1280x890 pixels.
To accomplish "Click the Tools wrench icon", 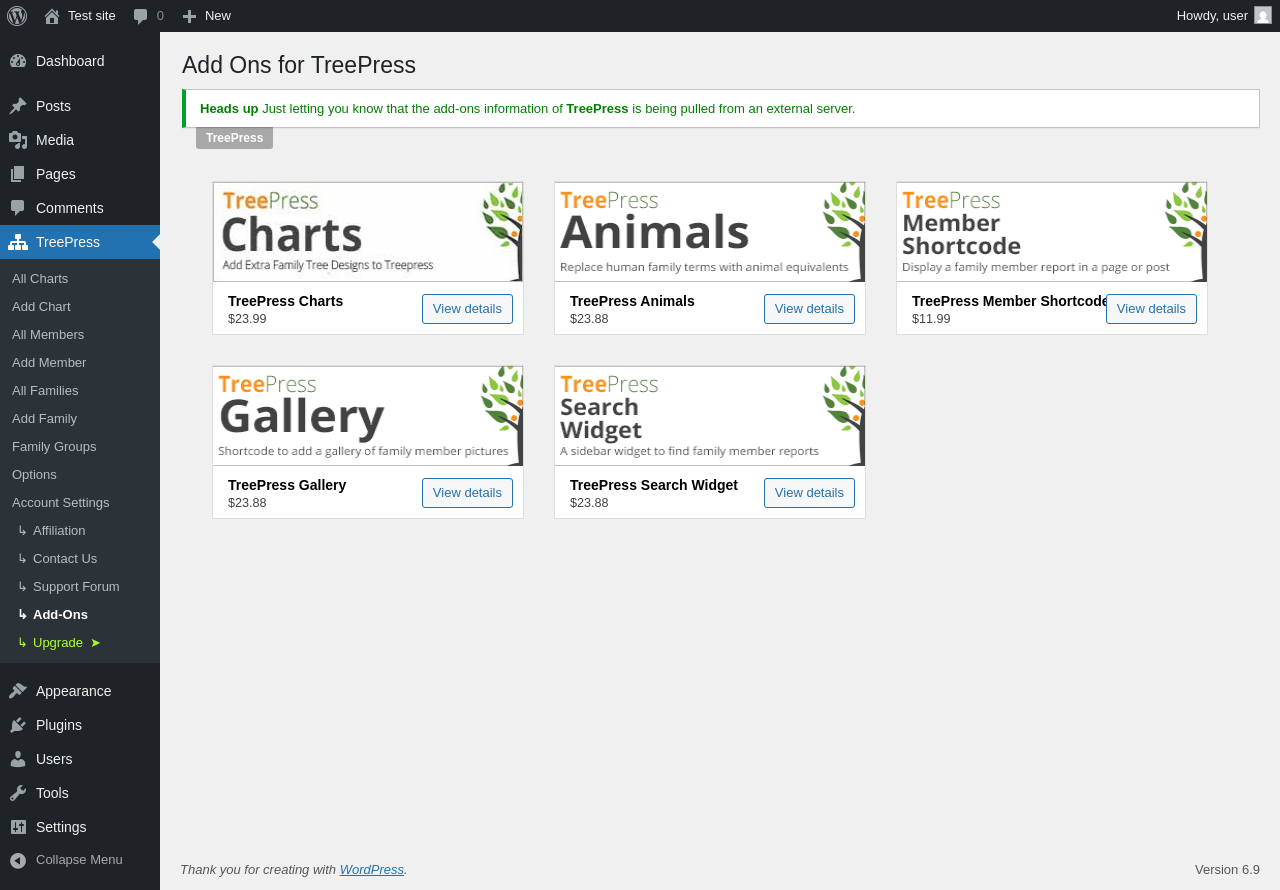I will [x=18, y=793].
